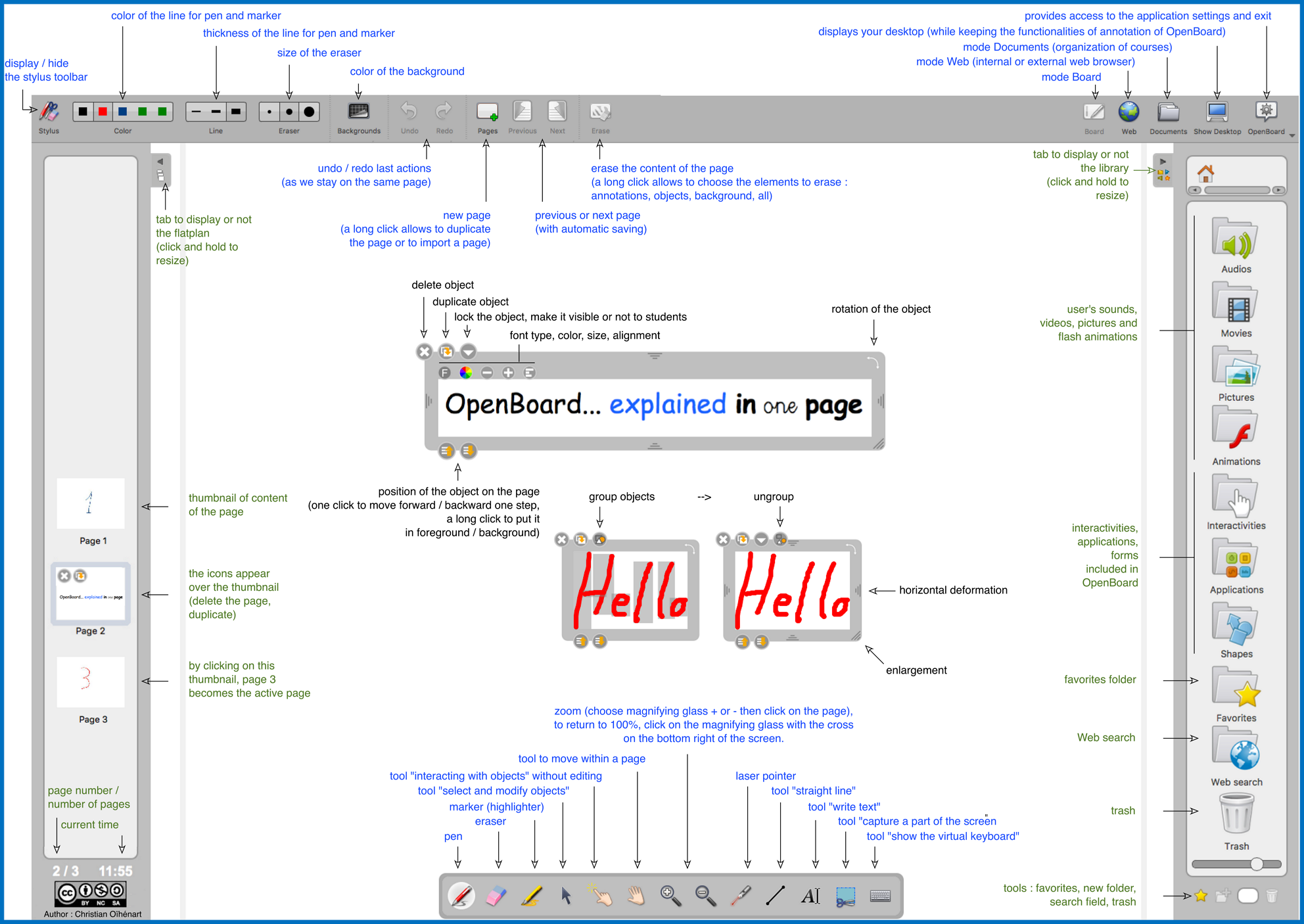Choose the medium eraser size

pyautogui.click(x=289, y=112)
